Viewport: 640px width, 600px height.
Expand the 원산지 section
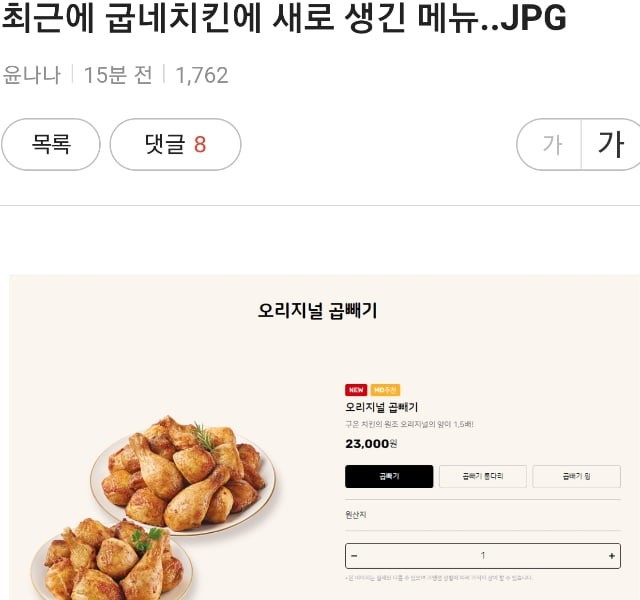tap(483, 515)
